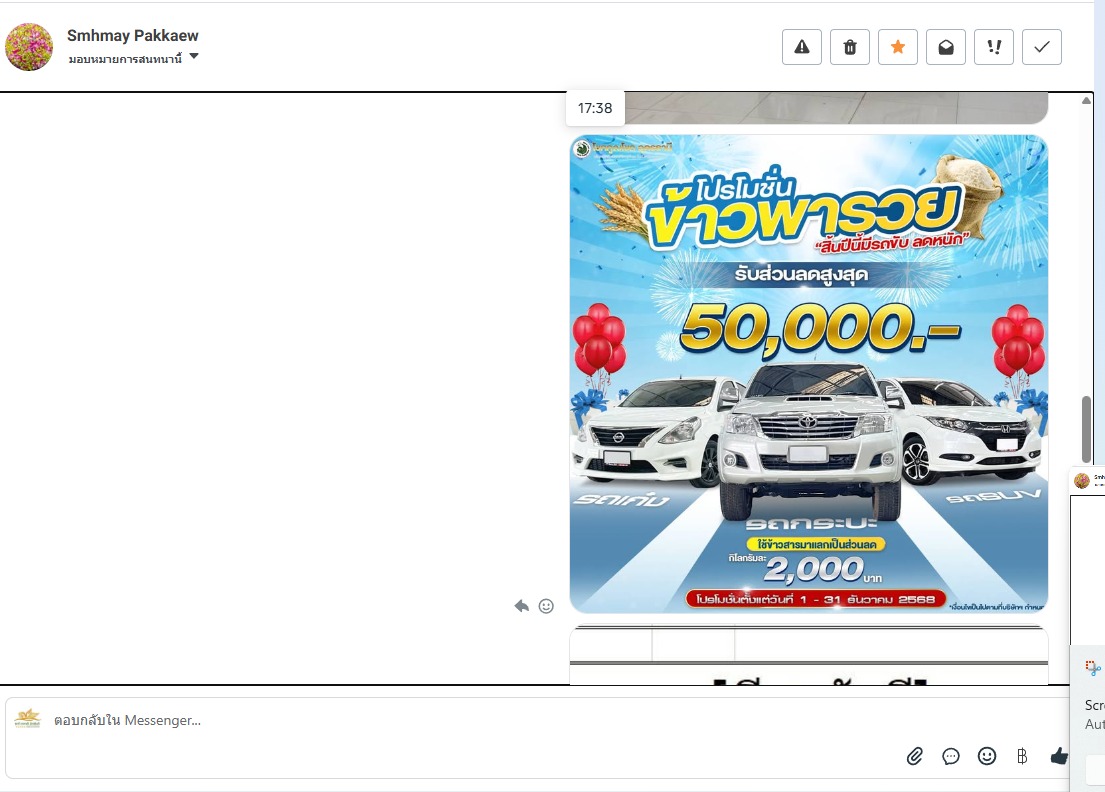The height and width of the screenshot is (792, 1105).
Task: Open the small chat avatar at right edge
Action: coord(1082,481)
